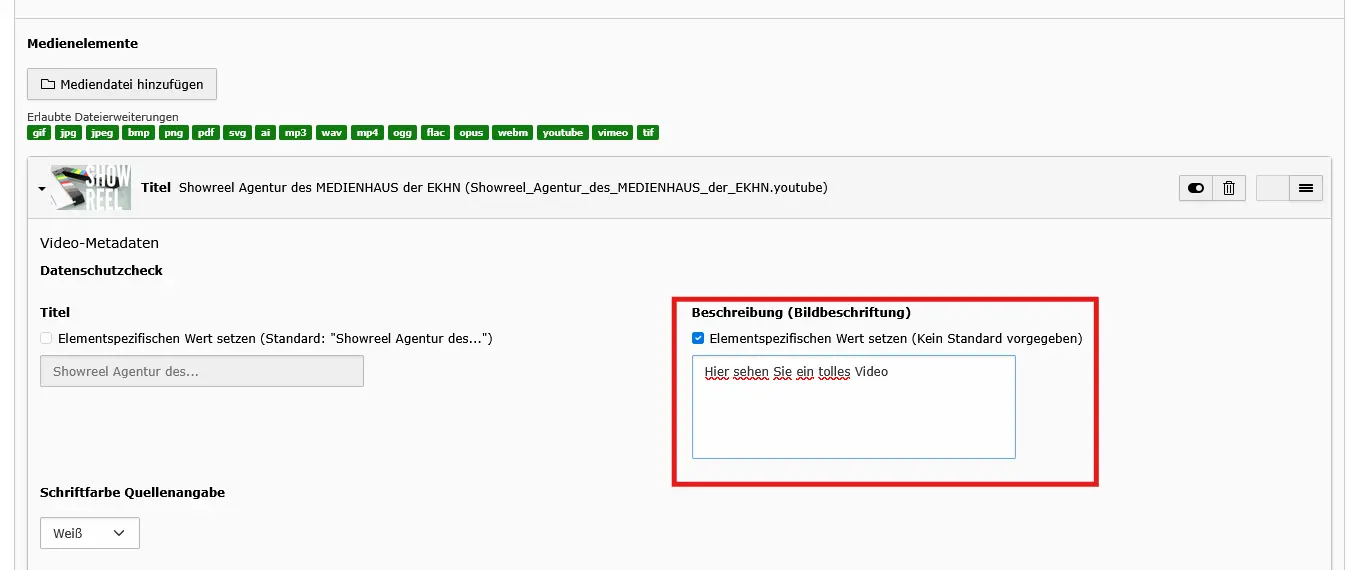
Task: Click the vimeo file extension tag
Action: (x=612, y=133)
